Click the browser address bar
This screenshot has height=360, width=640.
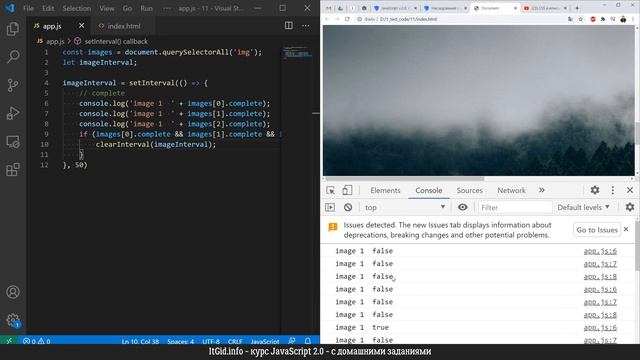point(461,19)
